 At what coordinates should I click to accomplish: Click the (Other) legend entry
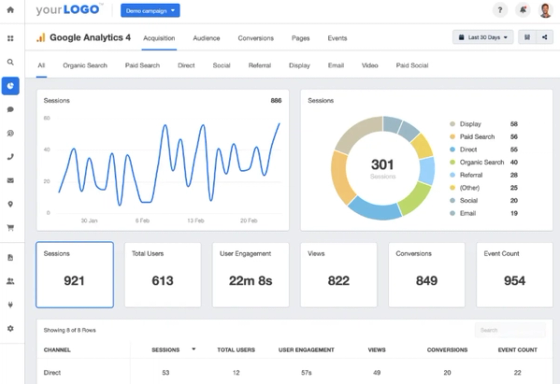(x=483, y=188)
